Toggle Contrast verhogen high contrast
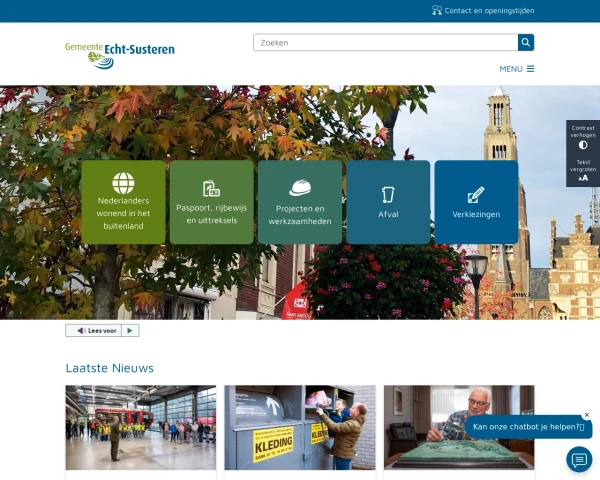Screen dimensions: 600x480 click(x=583, y=137)
